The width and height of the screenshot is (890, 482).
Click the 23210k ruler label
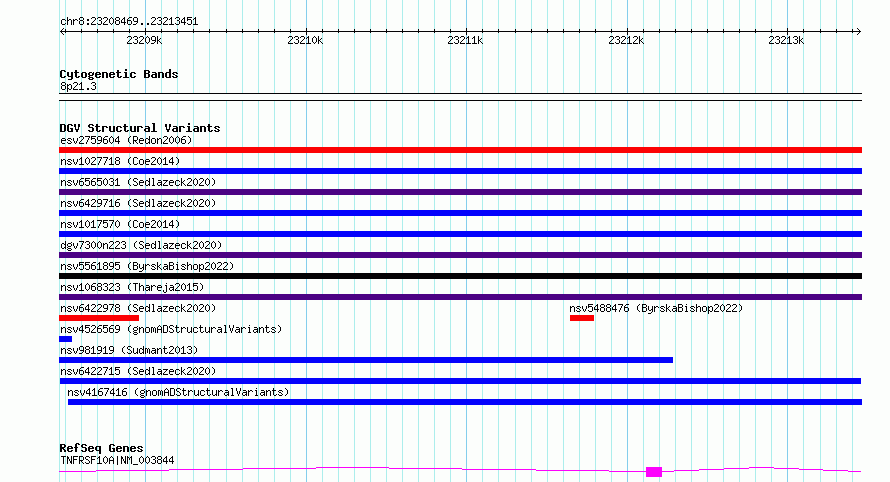pos(305,40)
